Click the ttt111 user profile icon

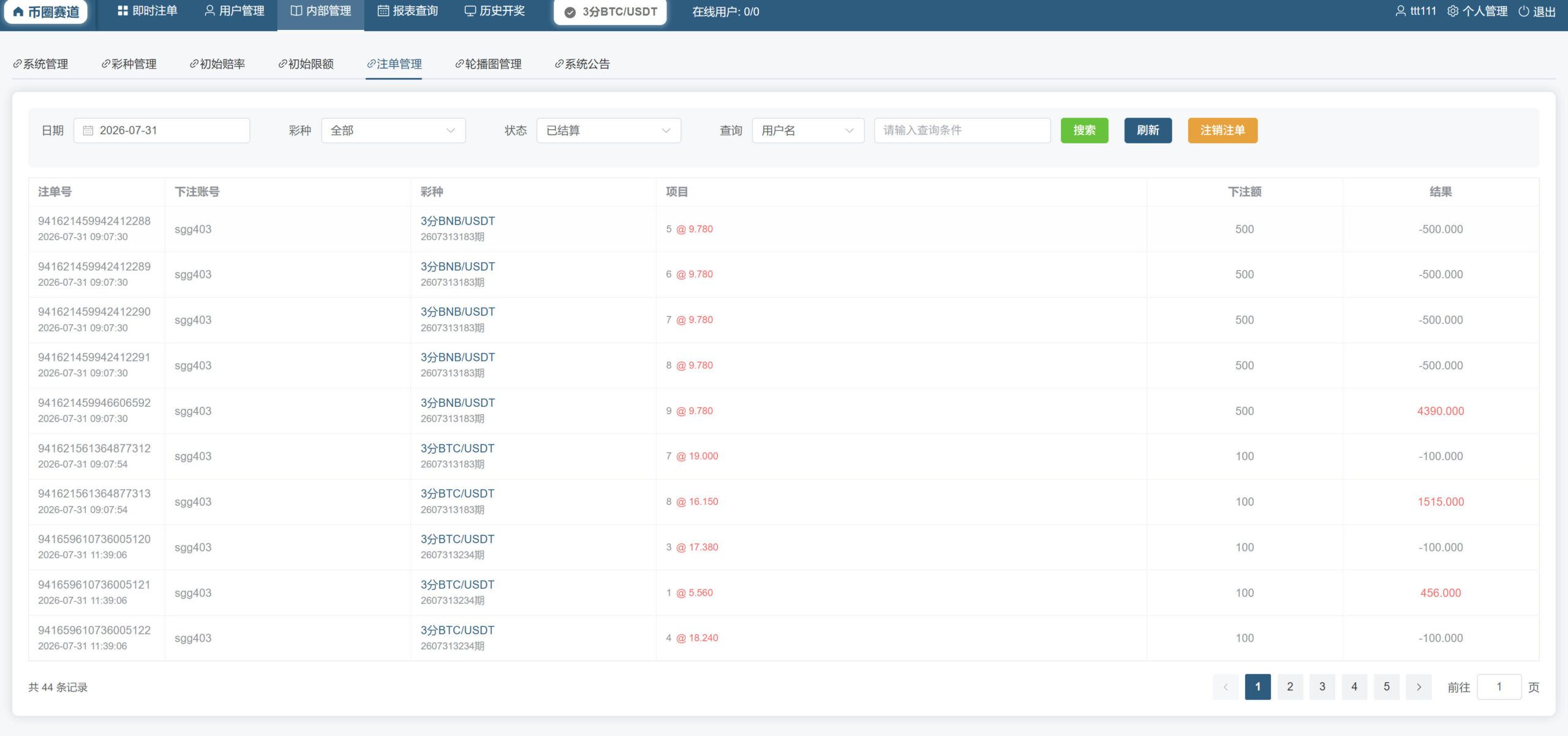coord(1400,11)
